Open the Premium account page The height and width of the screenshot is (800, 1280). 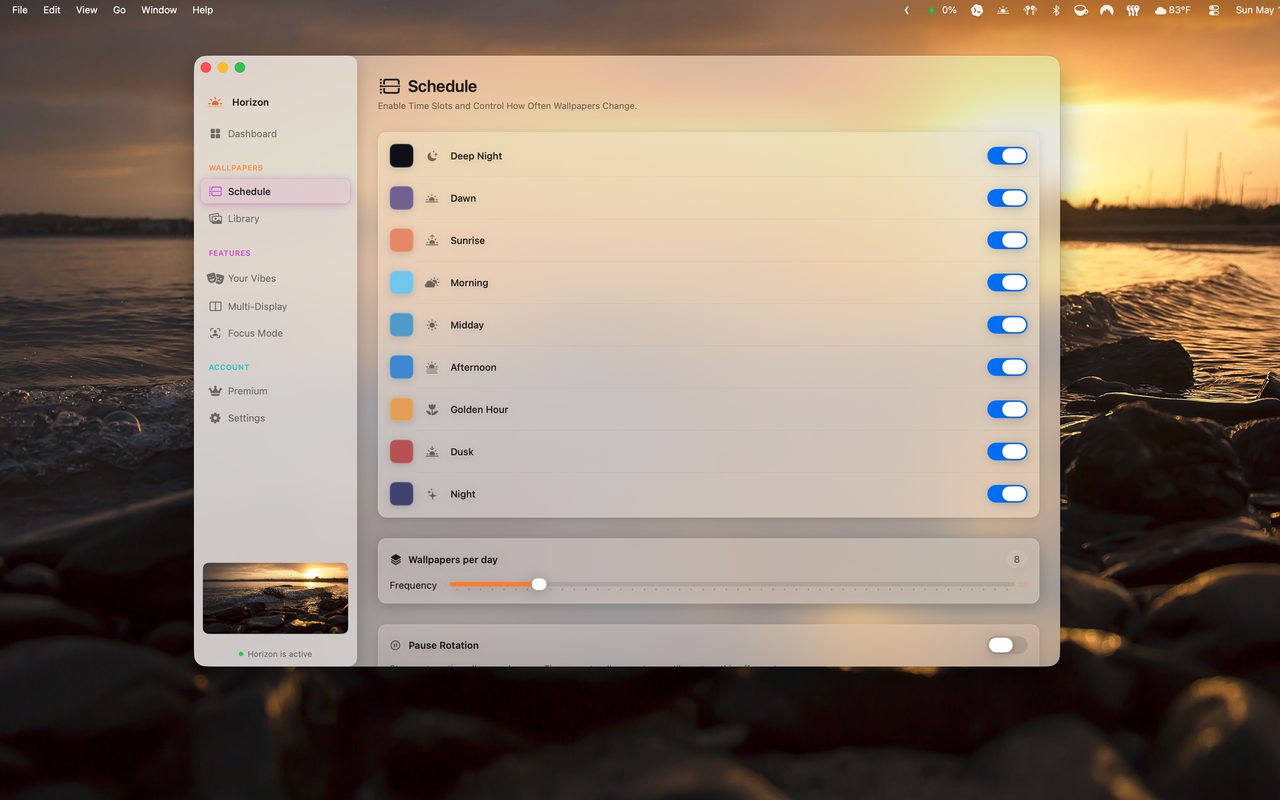click(x=275, y=391)
